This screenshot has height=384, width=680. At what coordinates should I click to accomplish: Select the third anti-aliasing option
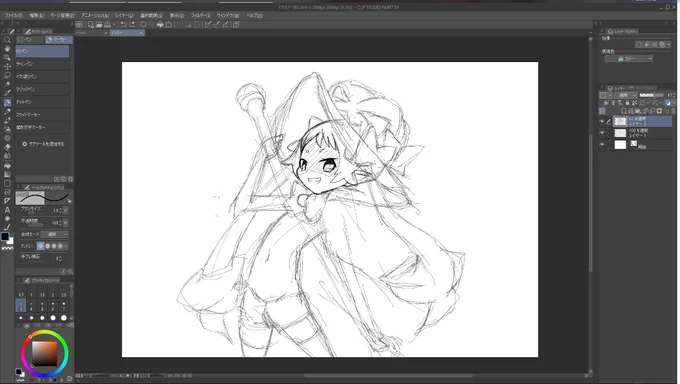[54, 246]
